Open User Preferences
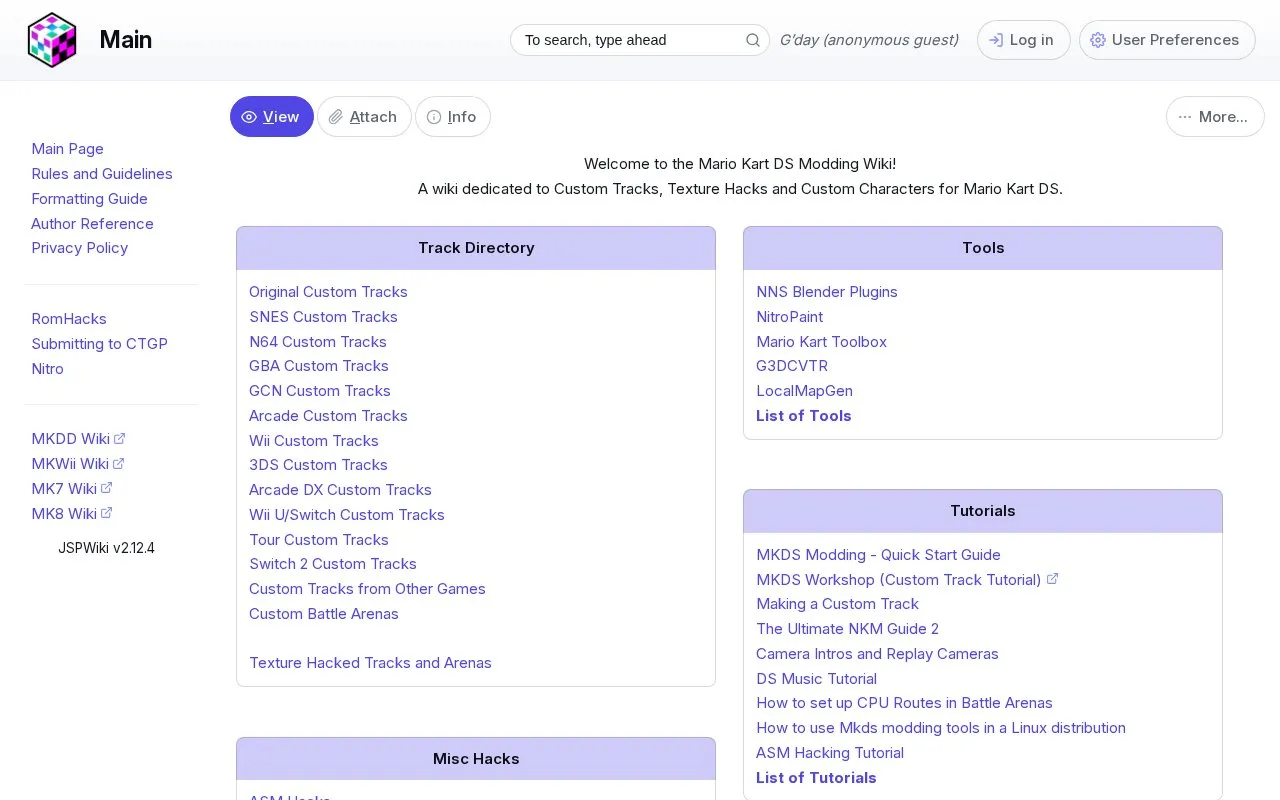The height and width of the screenshot is (800, 1280). coord(1167,40)
